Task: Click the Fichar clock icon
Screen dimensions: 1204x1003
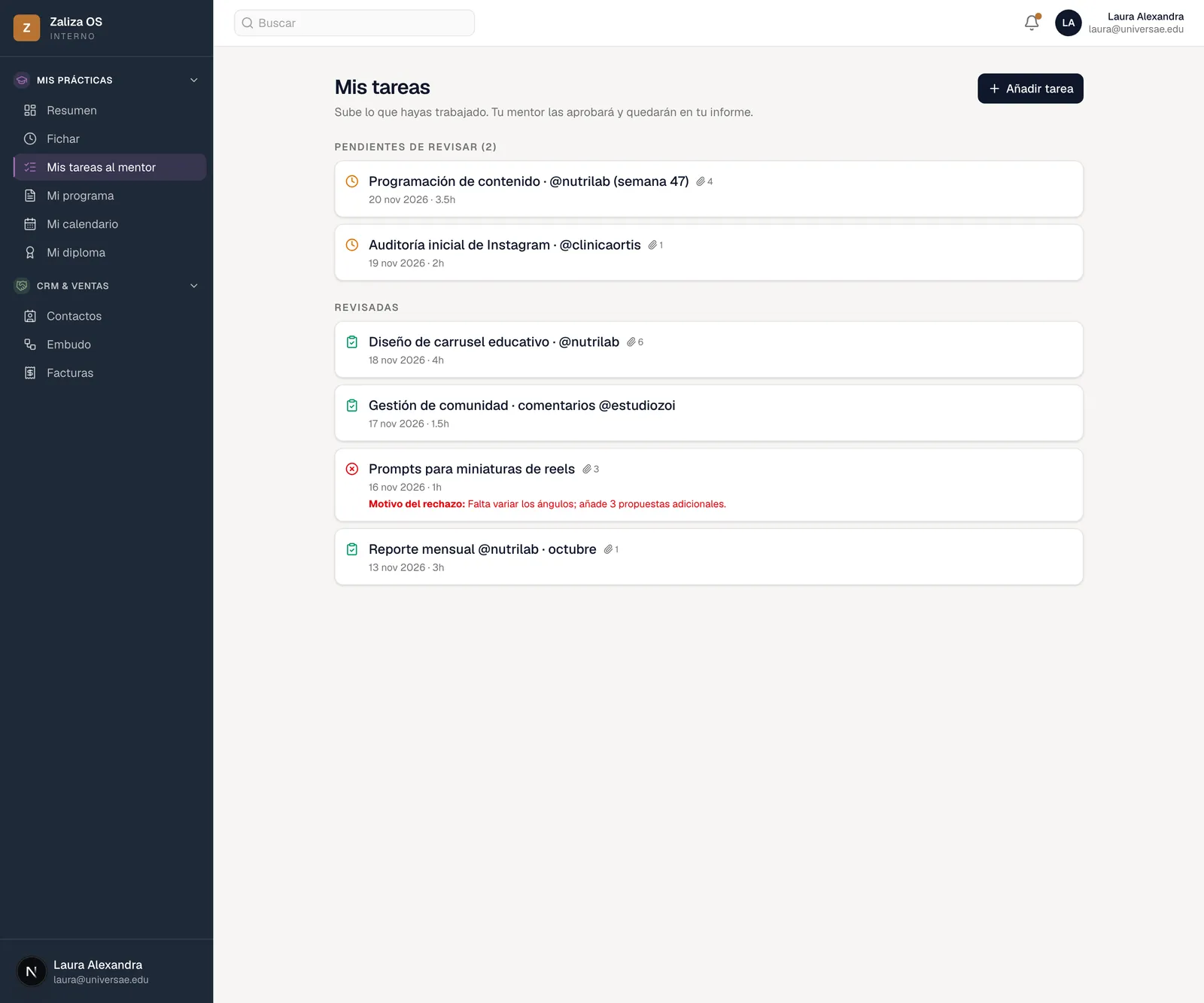Action: pos(30,139)
